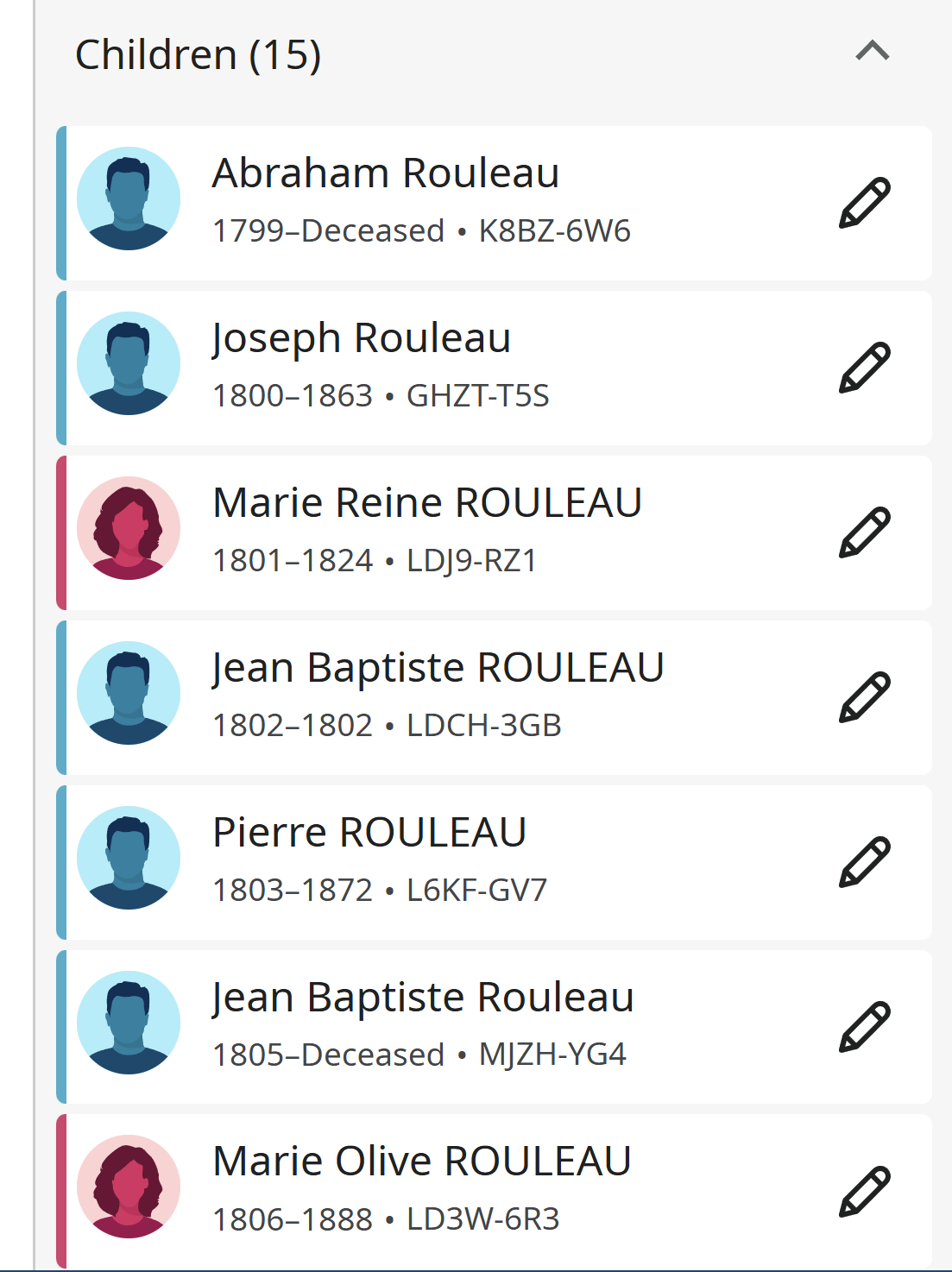
Task: Click Marie Reine ROULEAU's female avatar
Action: tap(129, 528)
